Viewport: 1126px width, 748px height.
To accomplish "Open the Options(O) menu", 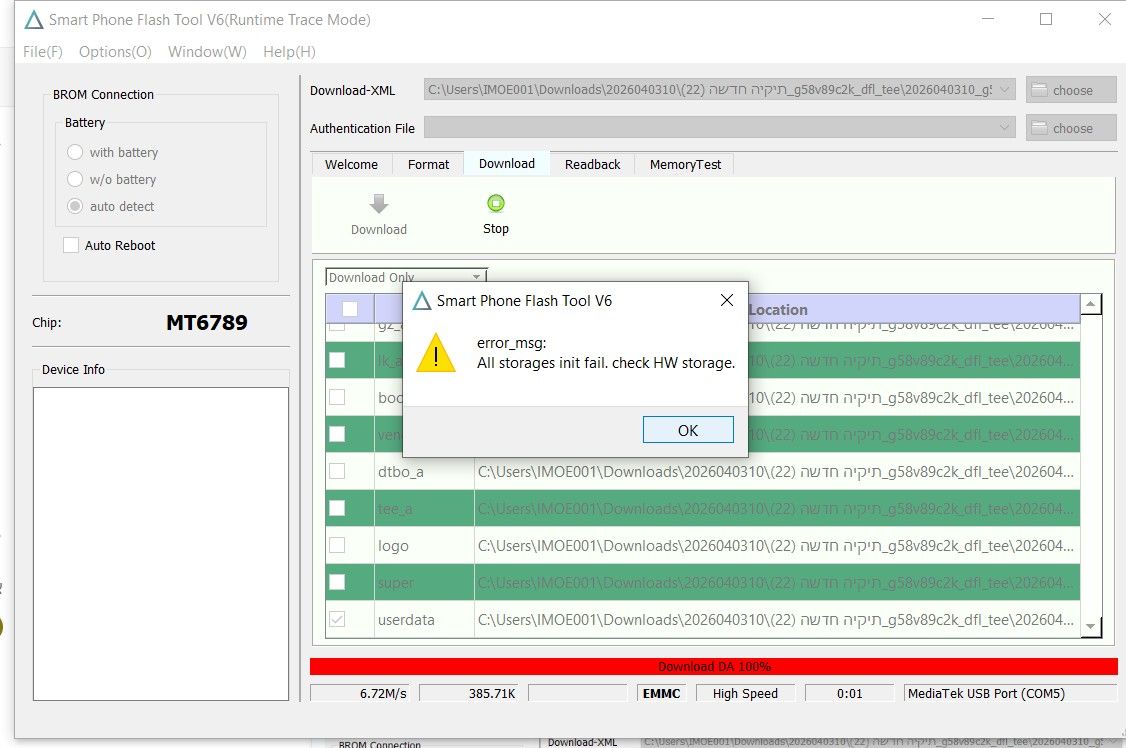I will click(x=115, y=52).
